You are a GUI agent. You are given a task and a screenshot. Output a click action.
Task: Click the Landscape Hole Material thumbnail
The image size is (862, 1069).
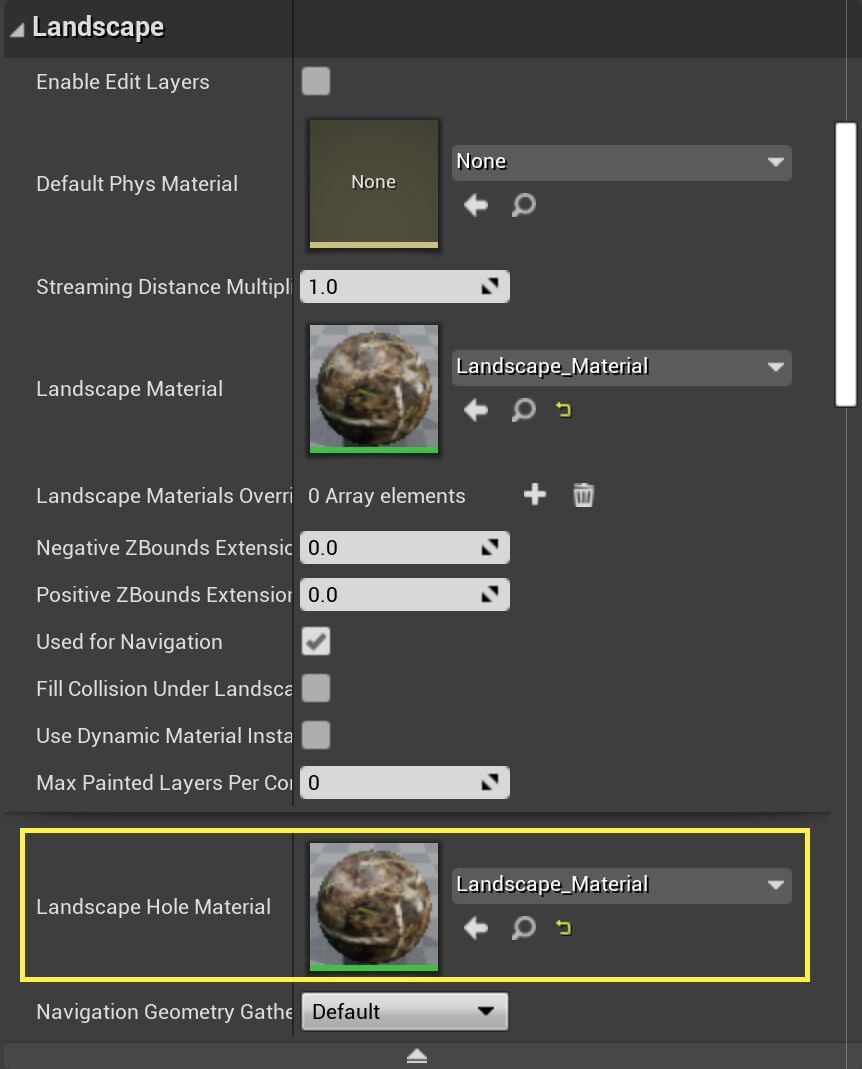tap(373, 905)
